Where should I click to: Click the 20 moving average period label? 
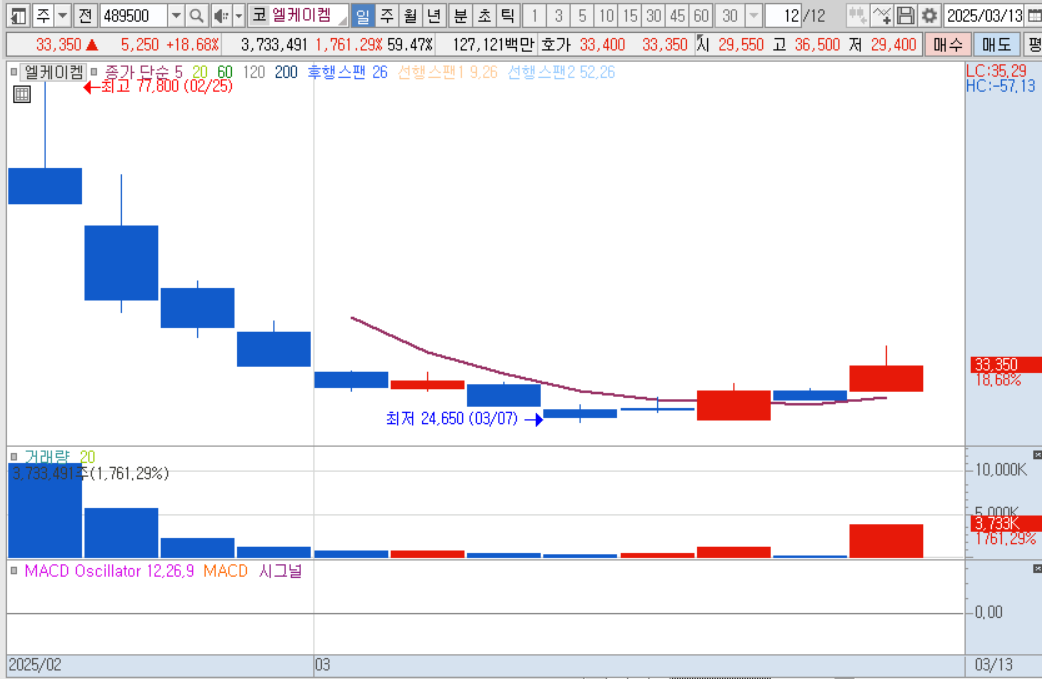click(199, 72)
